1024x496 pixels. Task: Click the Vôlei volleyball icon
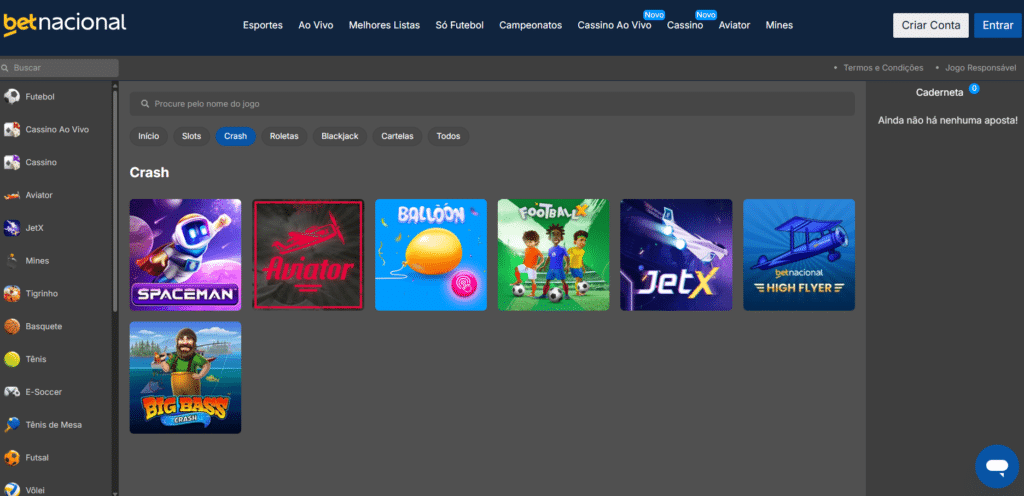pyautogui.click(x=12, y=489)
